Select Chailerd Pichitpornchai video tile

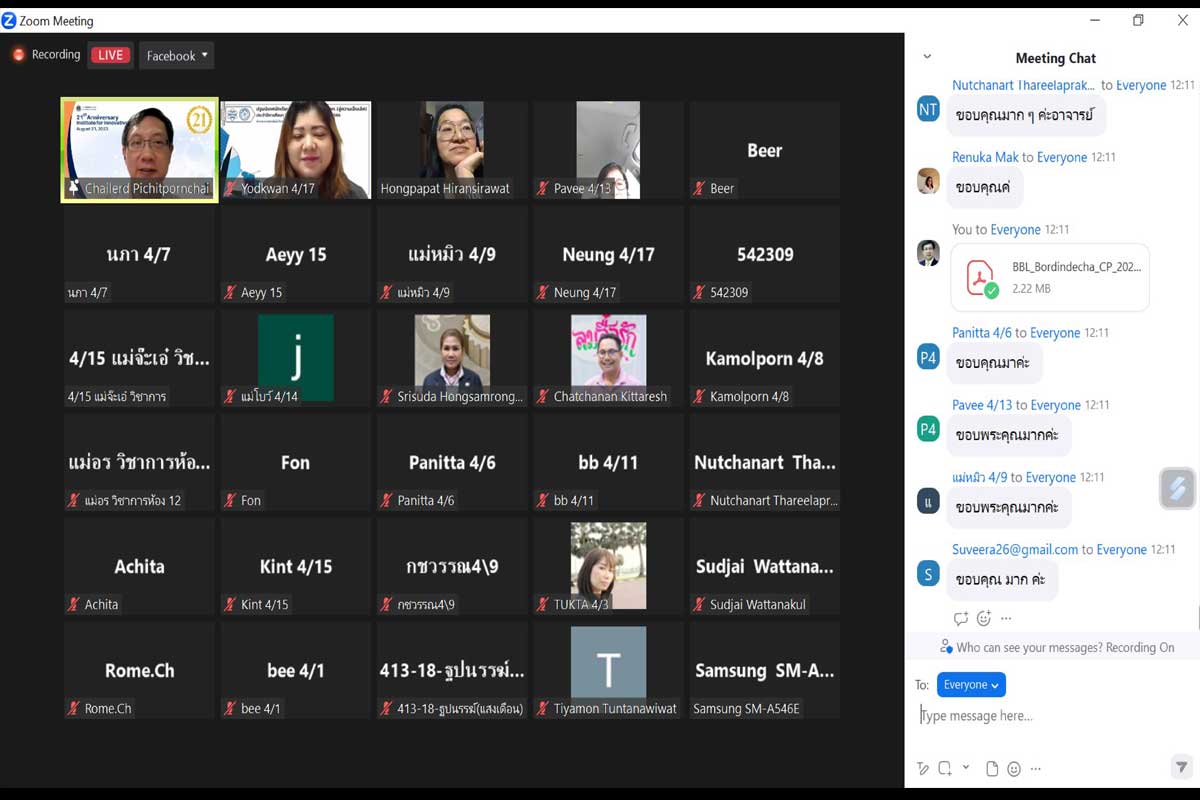click(140, 150)
